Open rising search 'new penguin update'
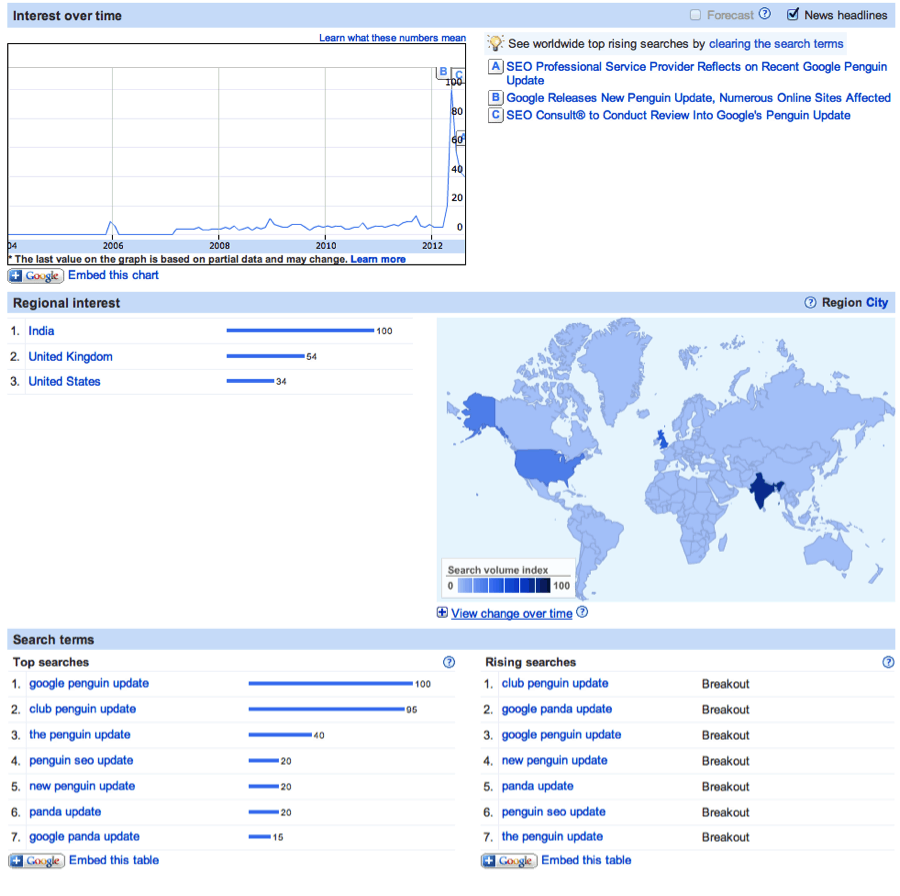Viewport: 900px width, 896px height. point(554,761)
